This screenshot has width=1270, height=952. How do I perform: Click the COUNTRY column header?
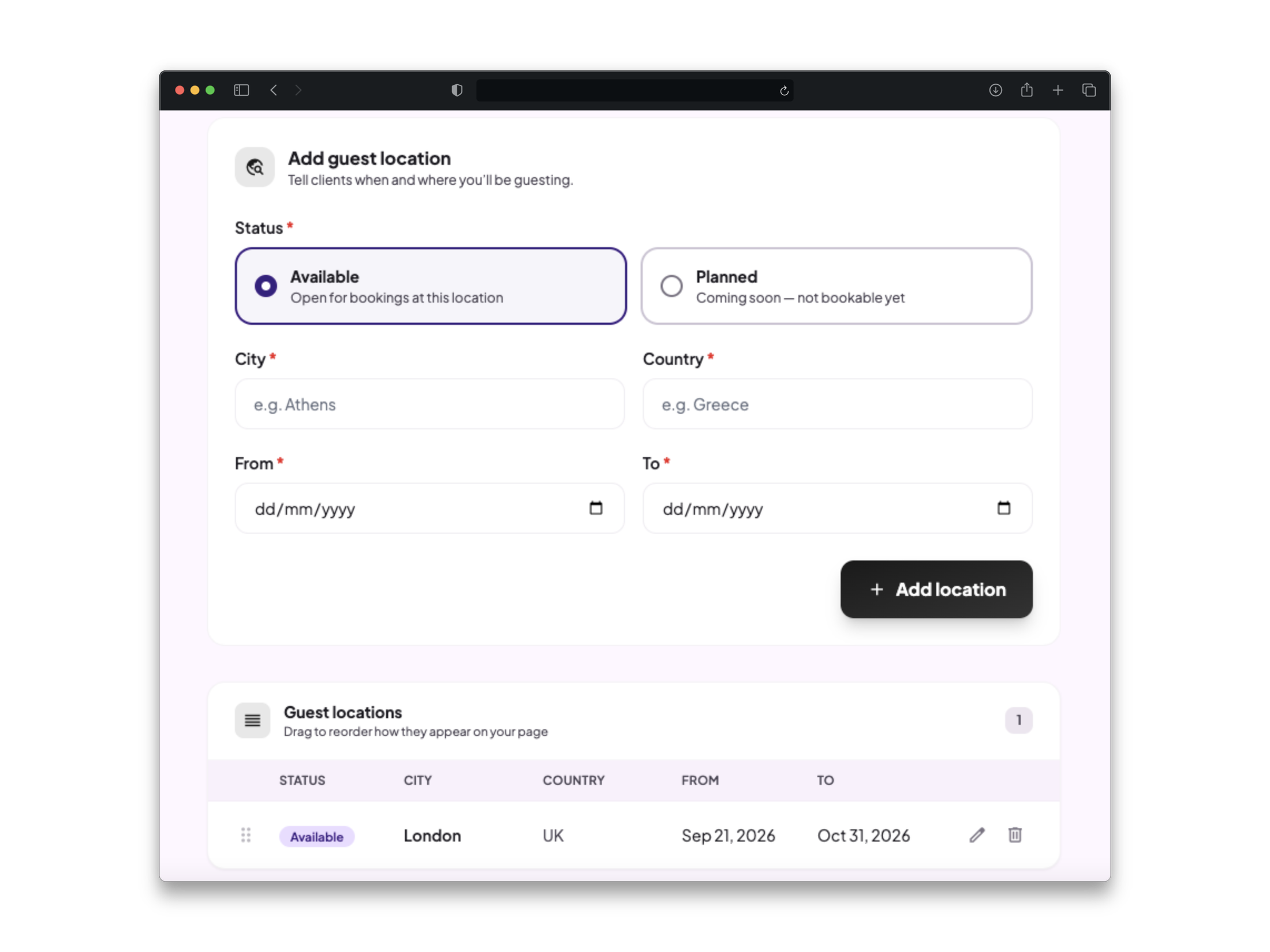573,780
